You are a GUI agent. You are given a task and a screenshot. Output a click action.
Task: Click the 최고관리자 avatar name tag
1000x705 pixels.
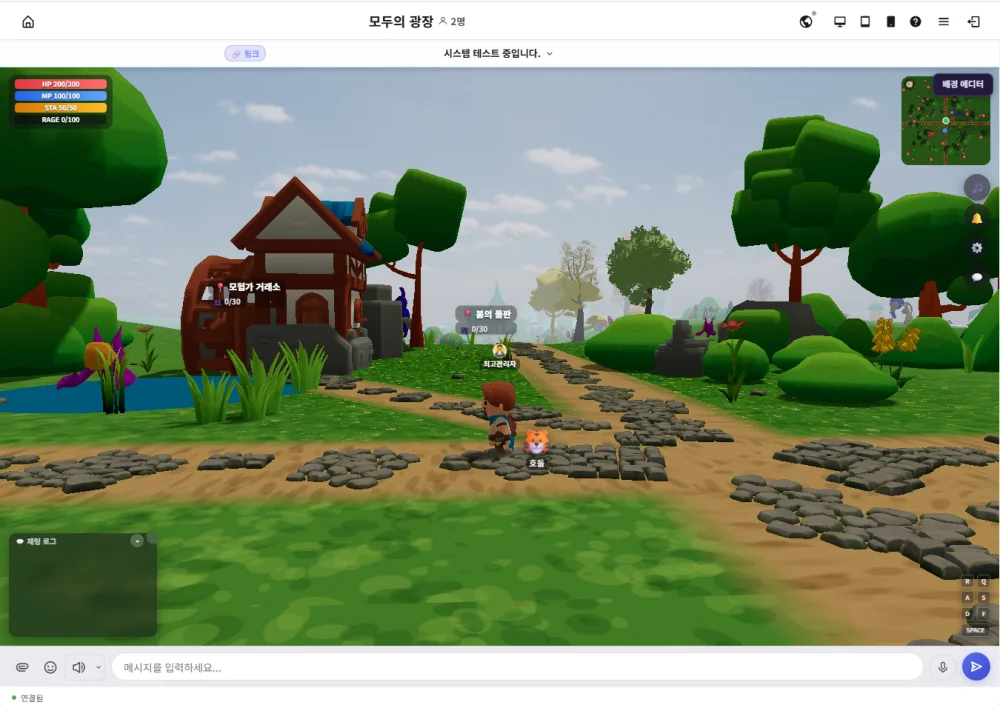[x=499, y=364]
